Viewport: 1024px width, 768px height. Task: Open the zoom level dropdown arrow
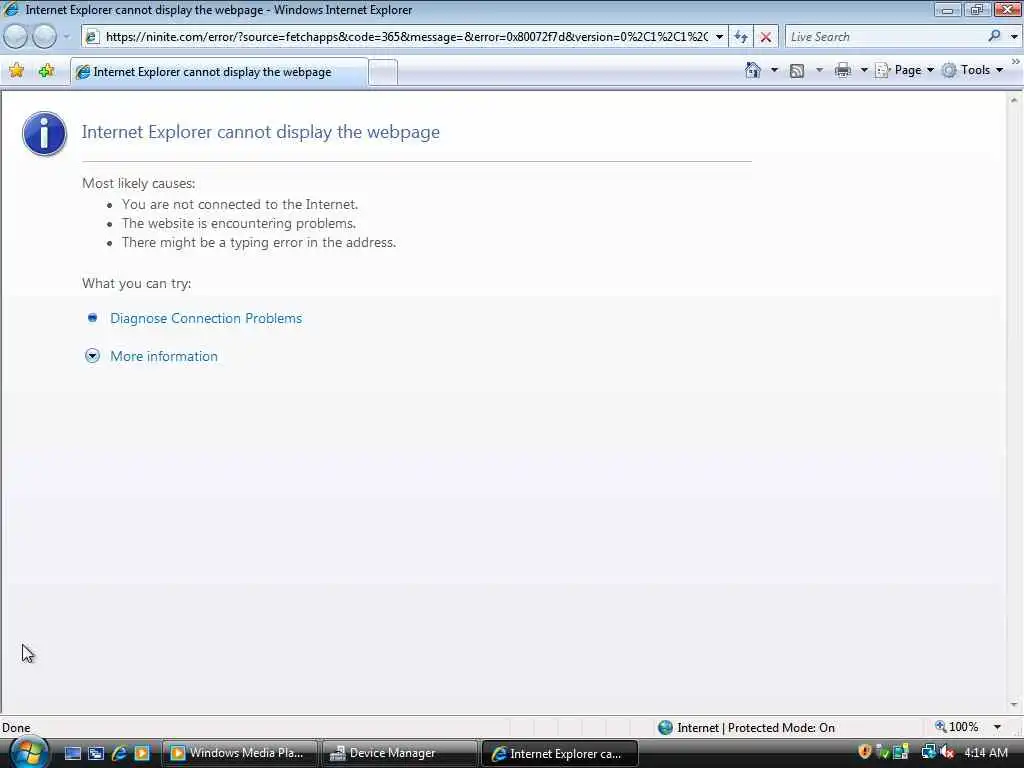click(x=997, y=727)
